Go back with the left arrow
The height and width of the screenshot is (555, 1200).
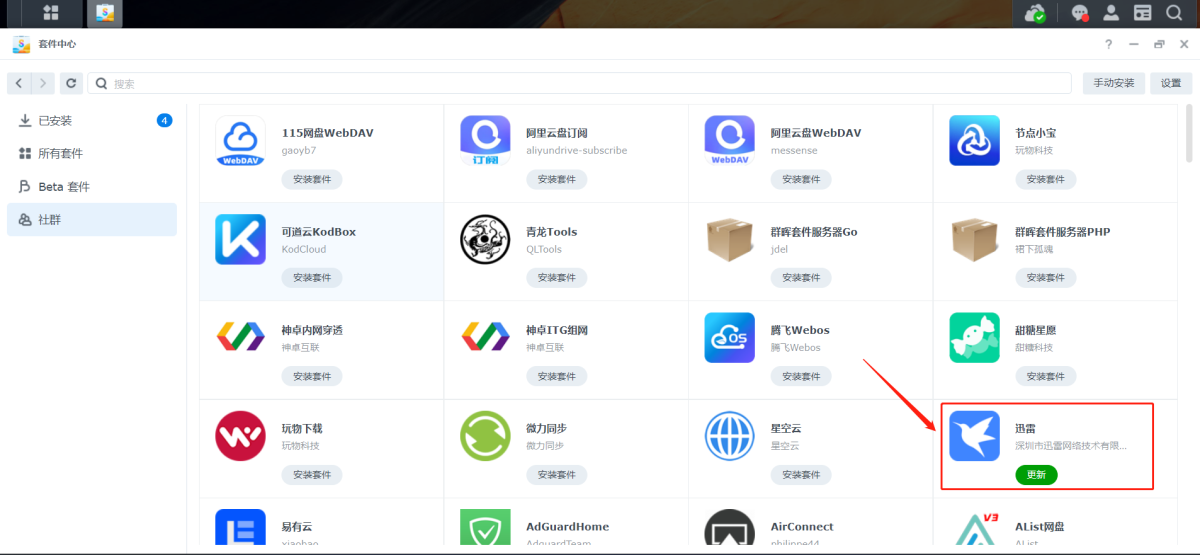click(x=19, y=83)
